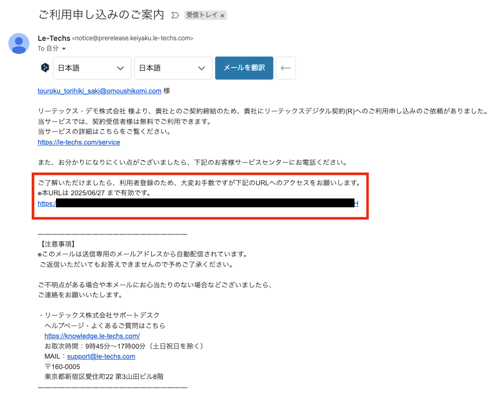Open the le-techs.com/service link
The image size is (500, 400).
79,142
